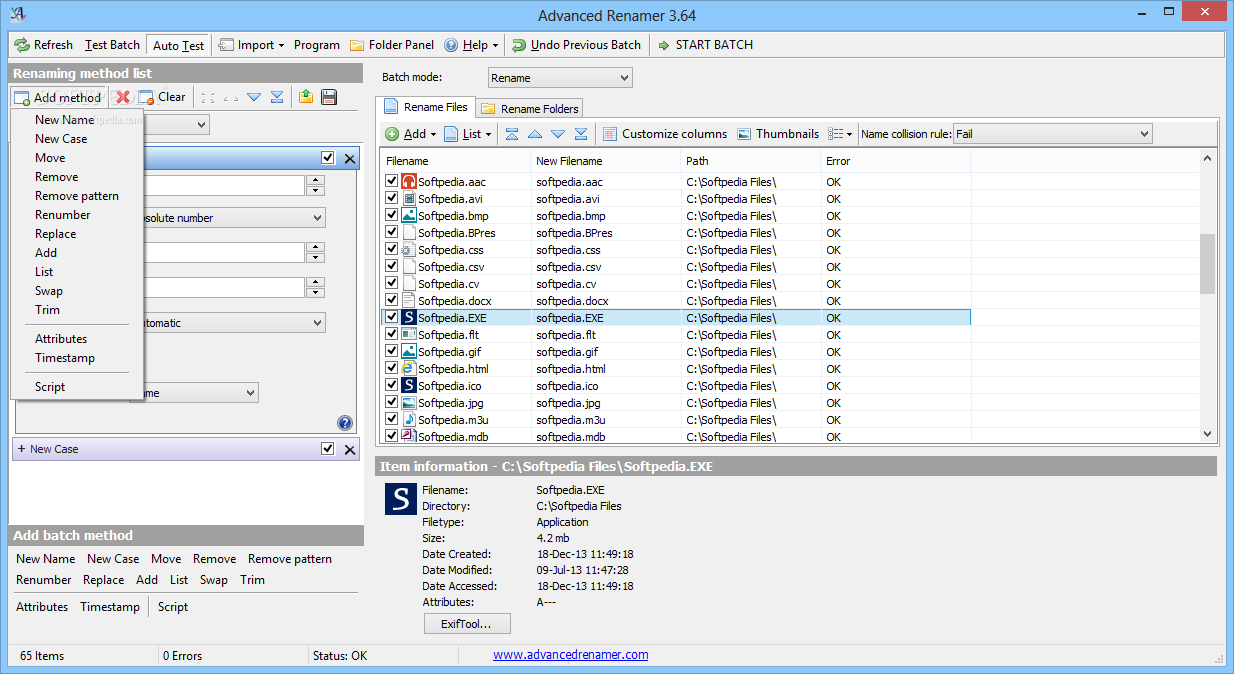Click the Clear methods button
Image resolution: width=1234 pixels, height=674 pixels.
162,97
